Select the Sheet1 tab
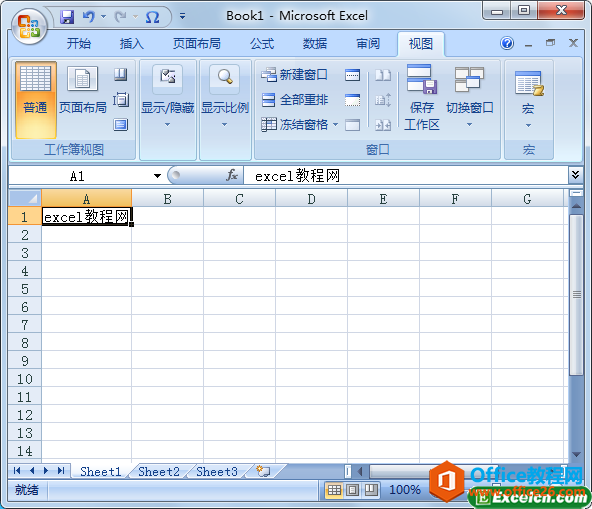This screenshot has width=592, height=509. pos(100,472)
